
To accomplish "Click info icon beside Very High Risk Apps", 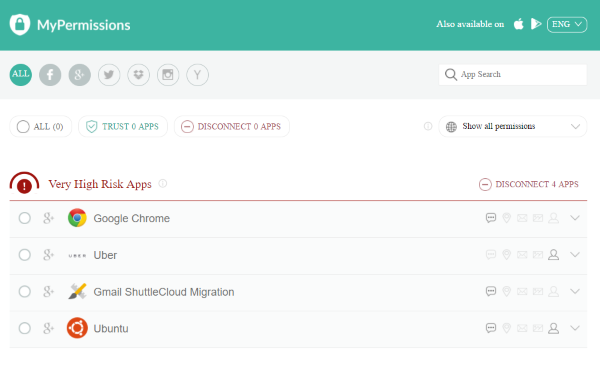I will [163, 184].
